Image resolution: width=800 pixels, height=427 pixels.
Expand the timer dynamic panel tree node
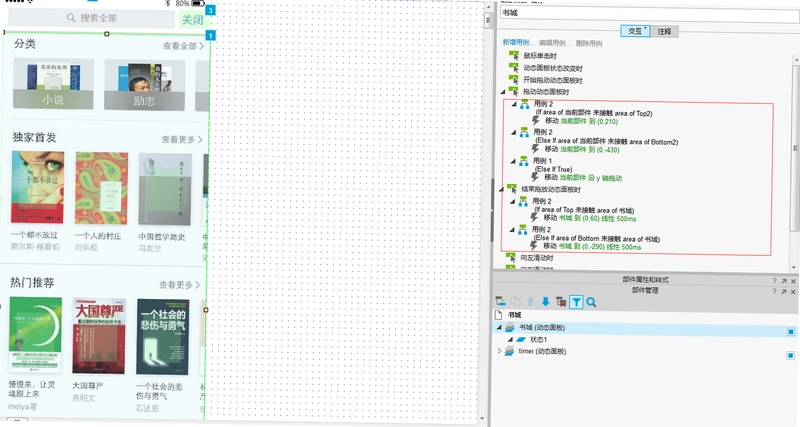click(499, 351)
